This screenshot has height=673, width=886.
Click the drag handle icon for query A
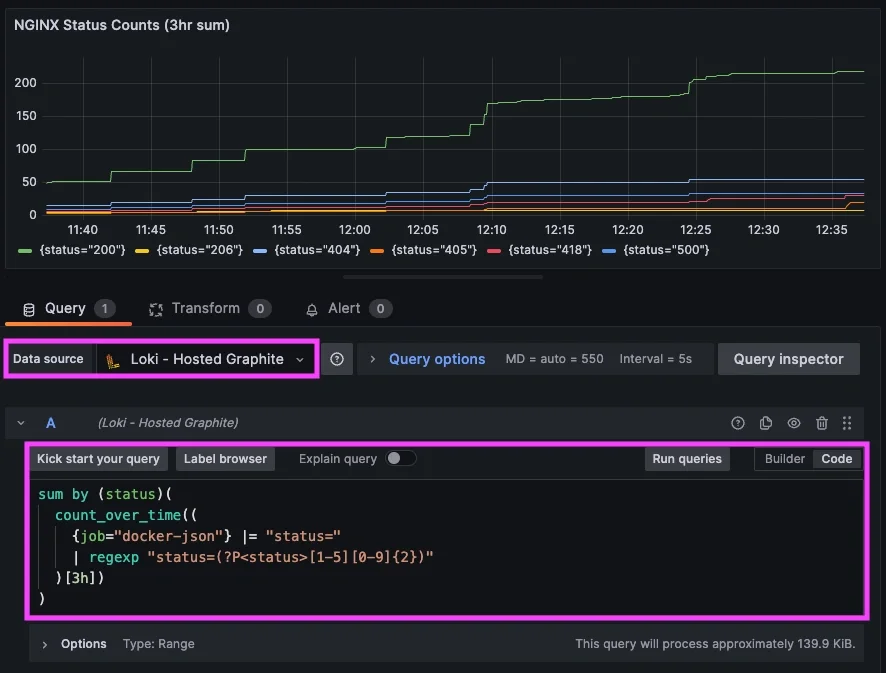(x=848, y=423)
